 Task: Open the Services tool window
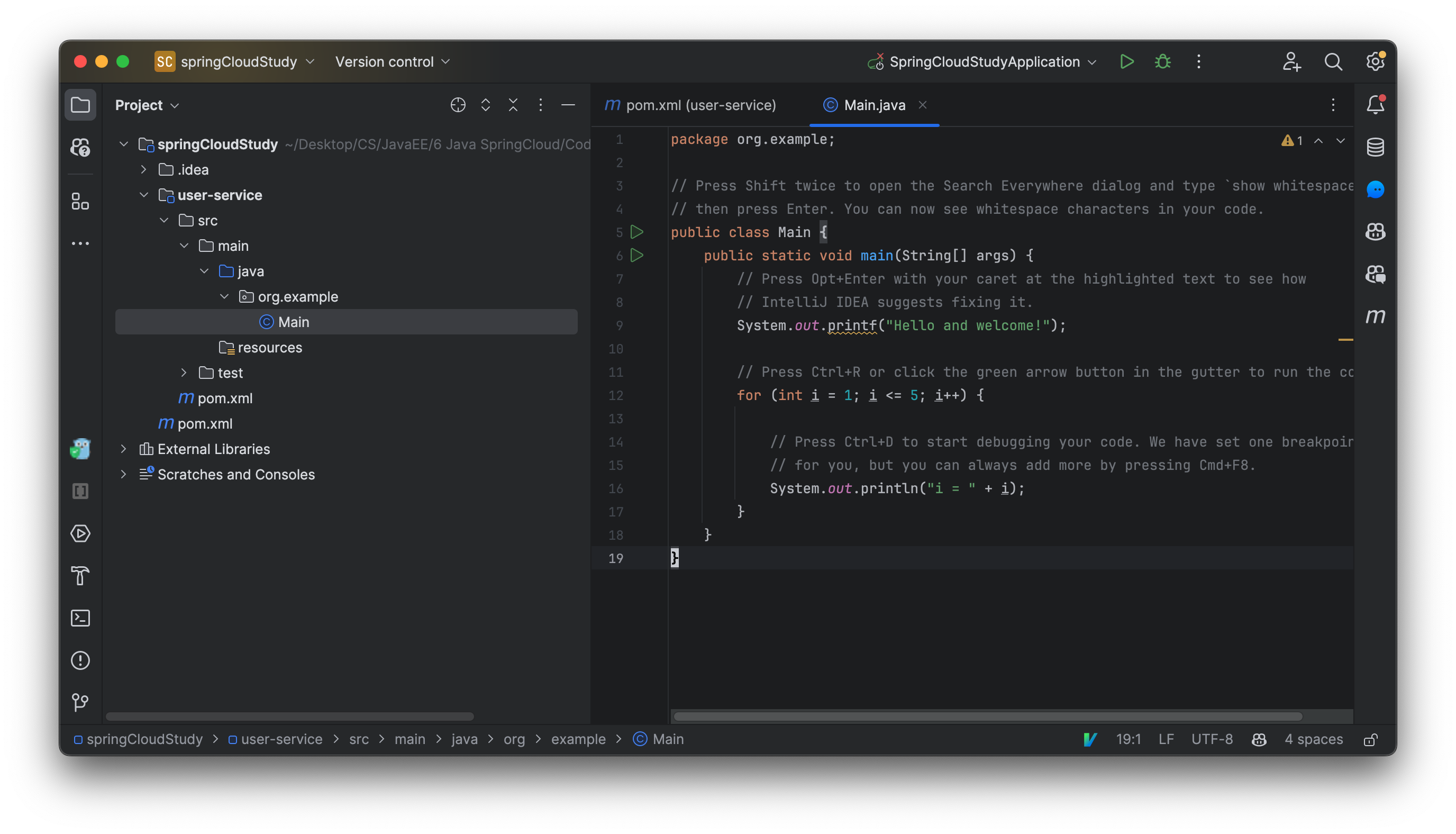pyautogui.click(x=80, y=533)
